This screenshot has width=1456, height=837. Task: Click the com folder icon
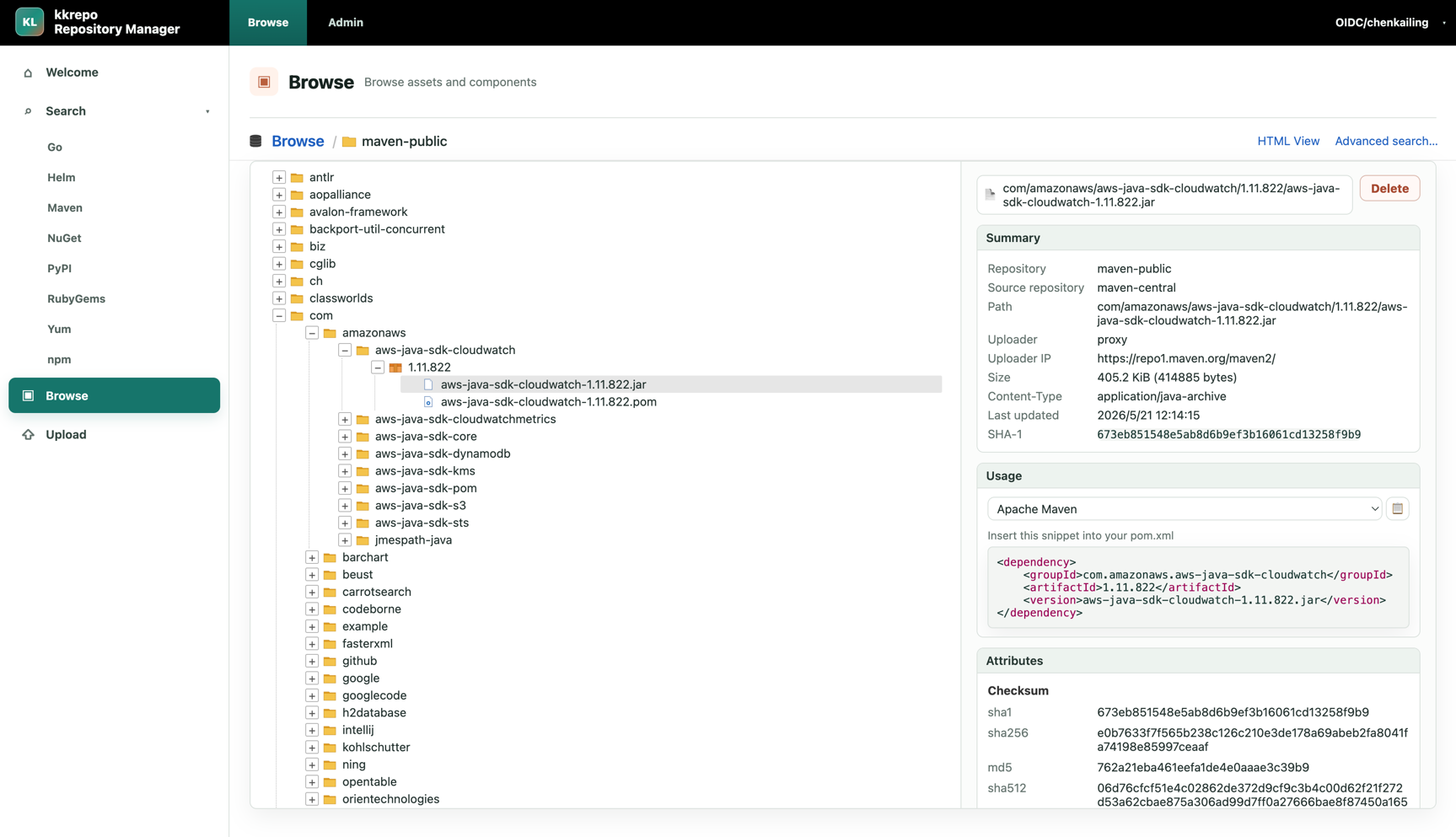pyautogui.click(x=297, y=316)
